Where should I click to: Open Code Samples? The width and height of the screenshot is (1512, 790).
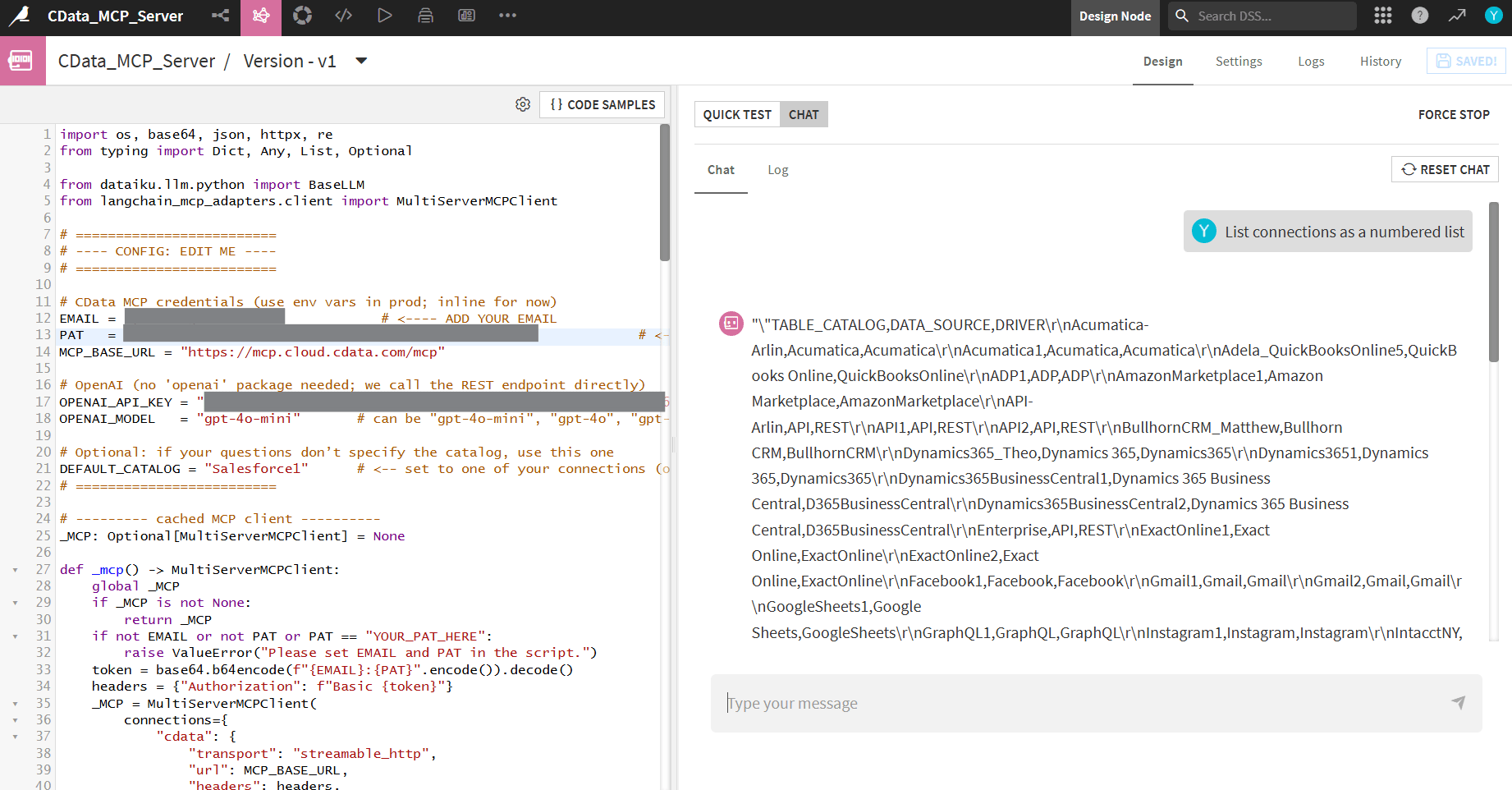[603, 104]
